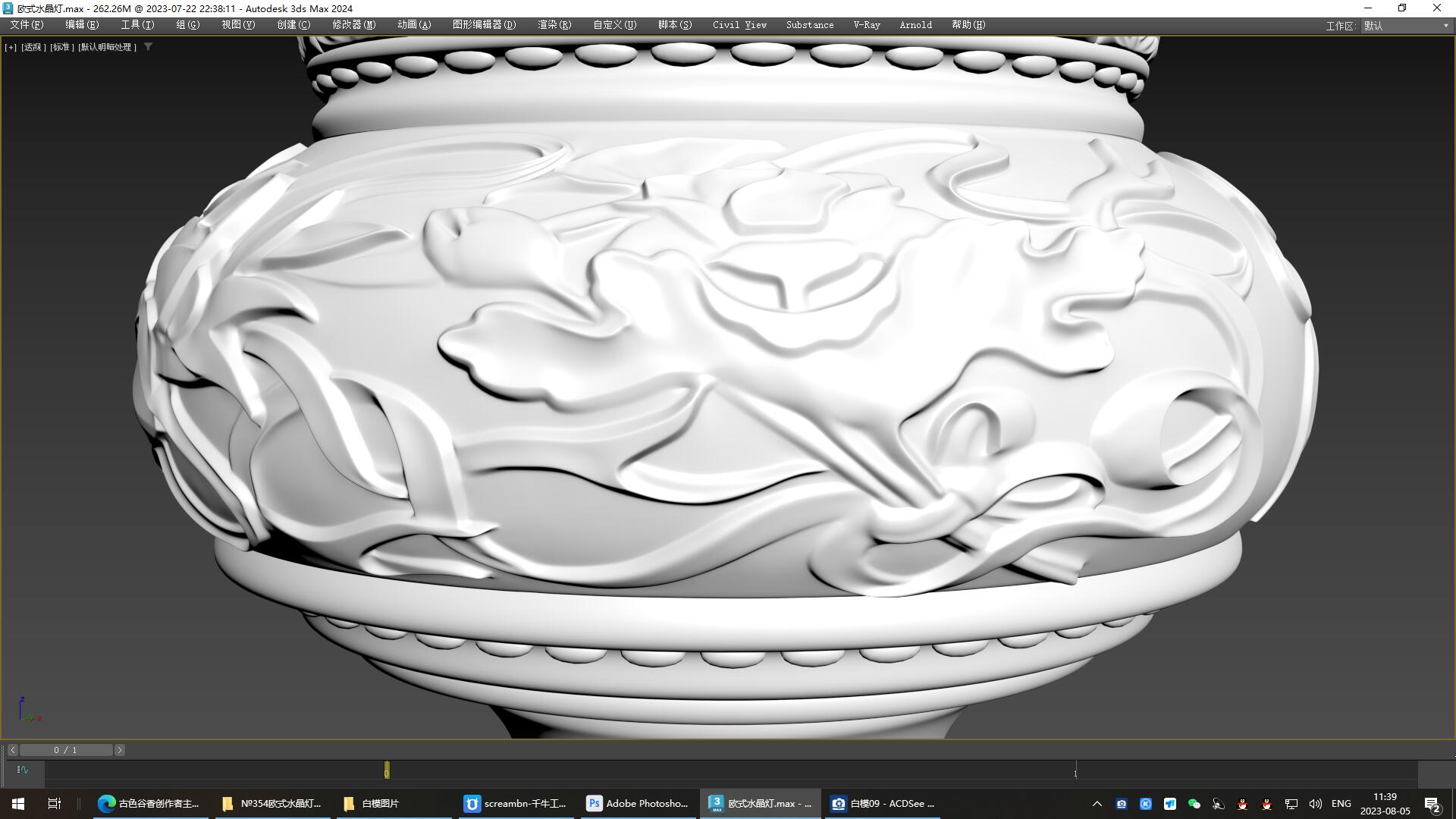Click the next-frame arrow on the time bar
This screenshot has width=1456, height=819.
119,749
